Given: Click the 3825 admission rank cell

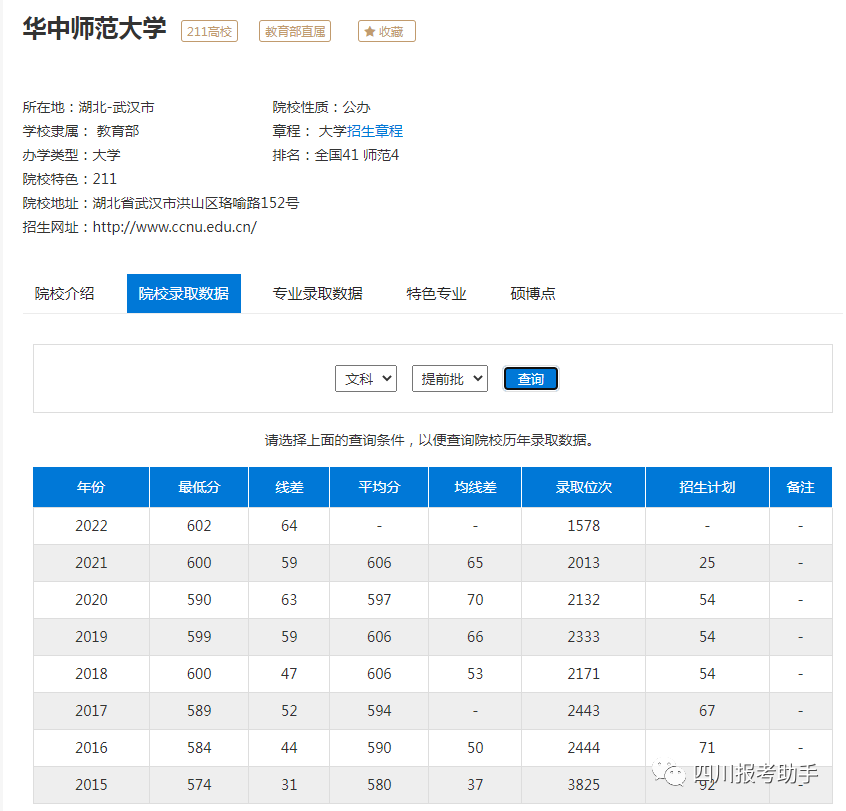Looking at the screenshot, I should 584,785.
